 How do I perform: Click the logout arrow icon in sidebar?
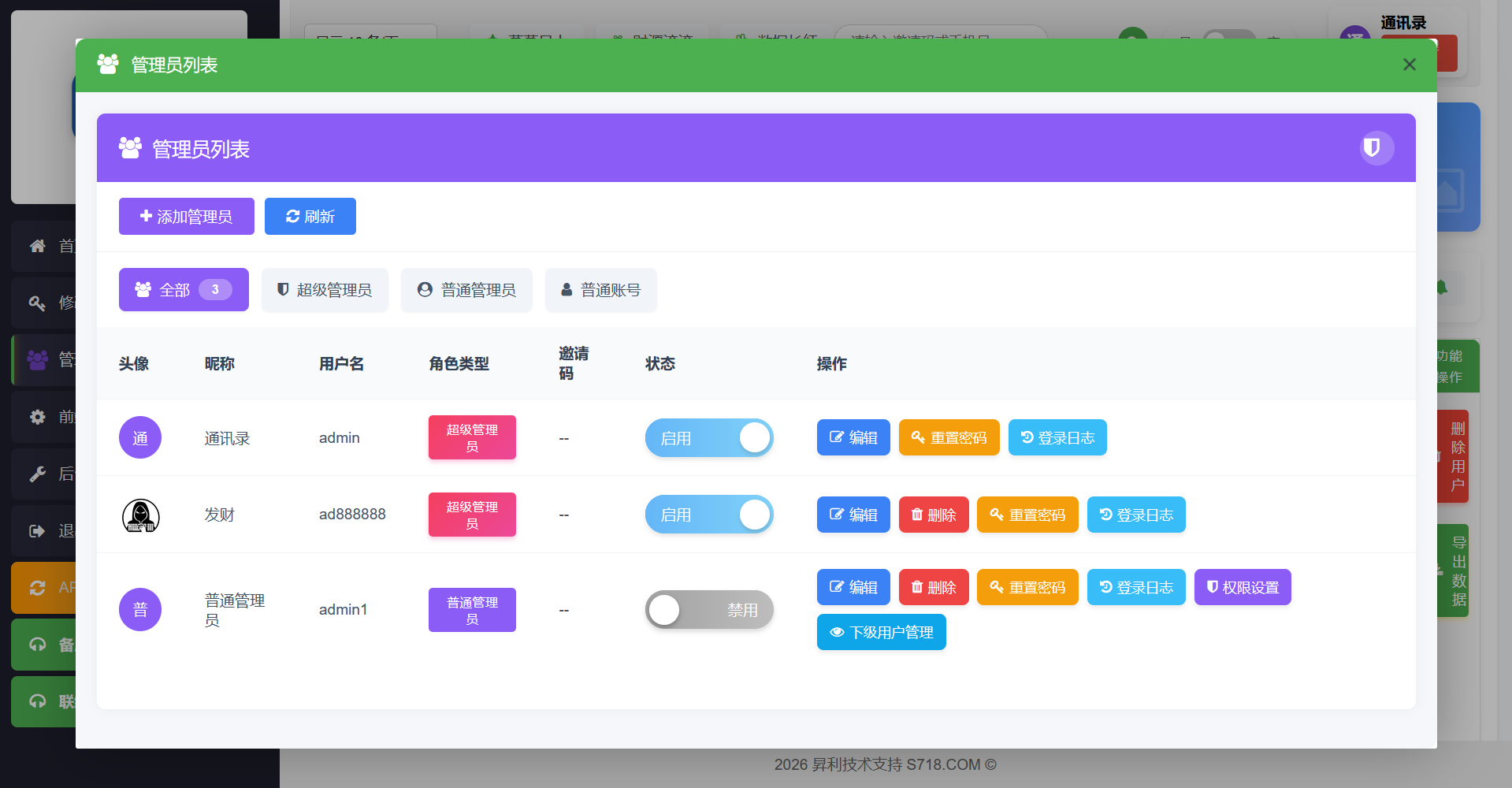[x=38, y=531]
